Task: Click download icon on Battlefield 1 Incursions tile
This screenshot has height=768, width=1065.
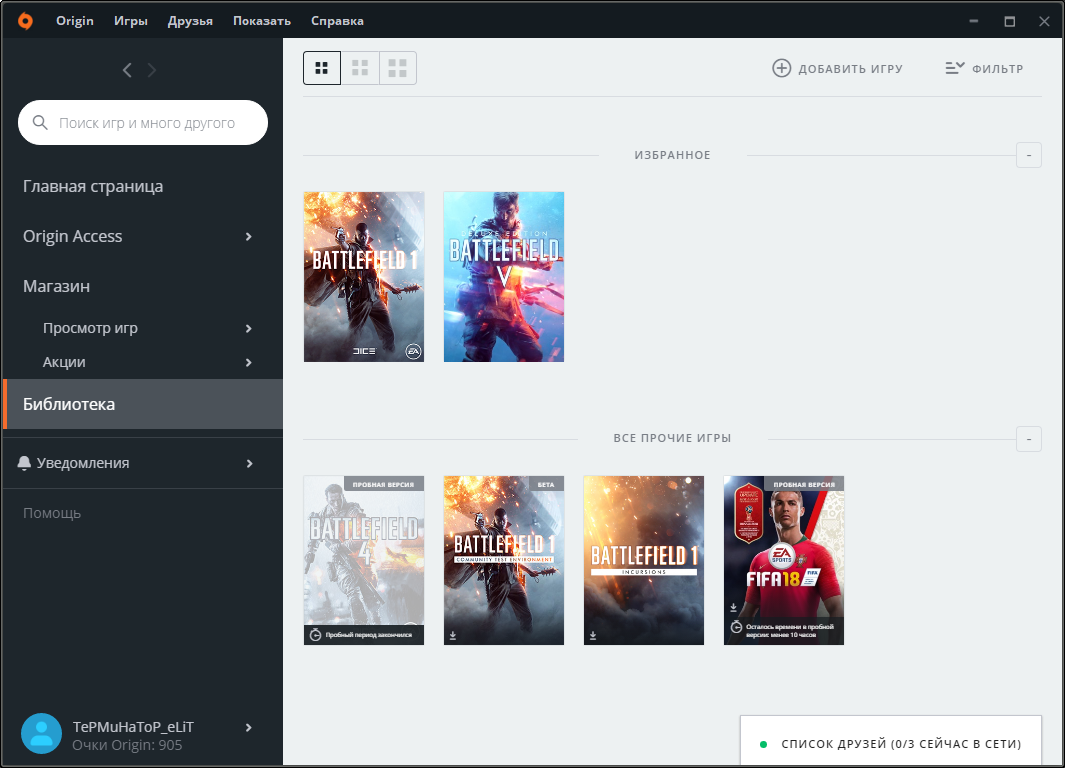Action: click(x=593, y=636)
